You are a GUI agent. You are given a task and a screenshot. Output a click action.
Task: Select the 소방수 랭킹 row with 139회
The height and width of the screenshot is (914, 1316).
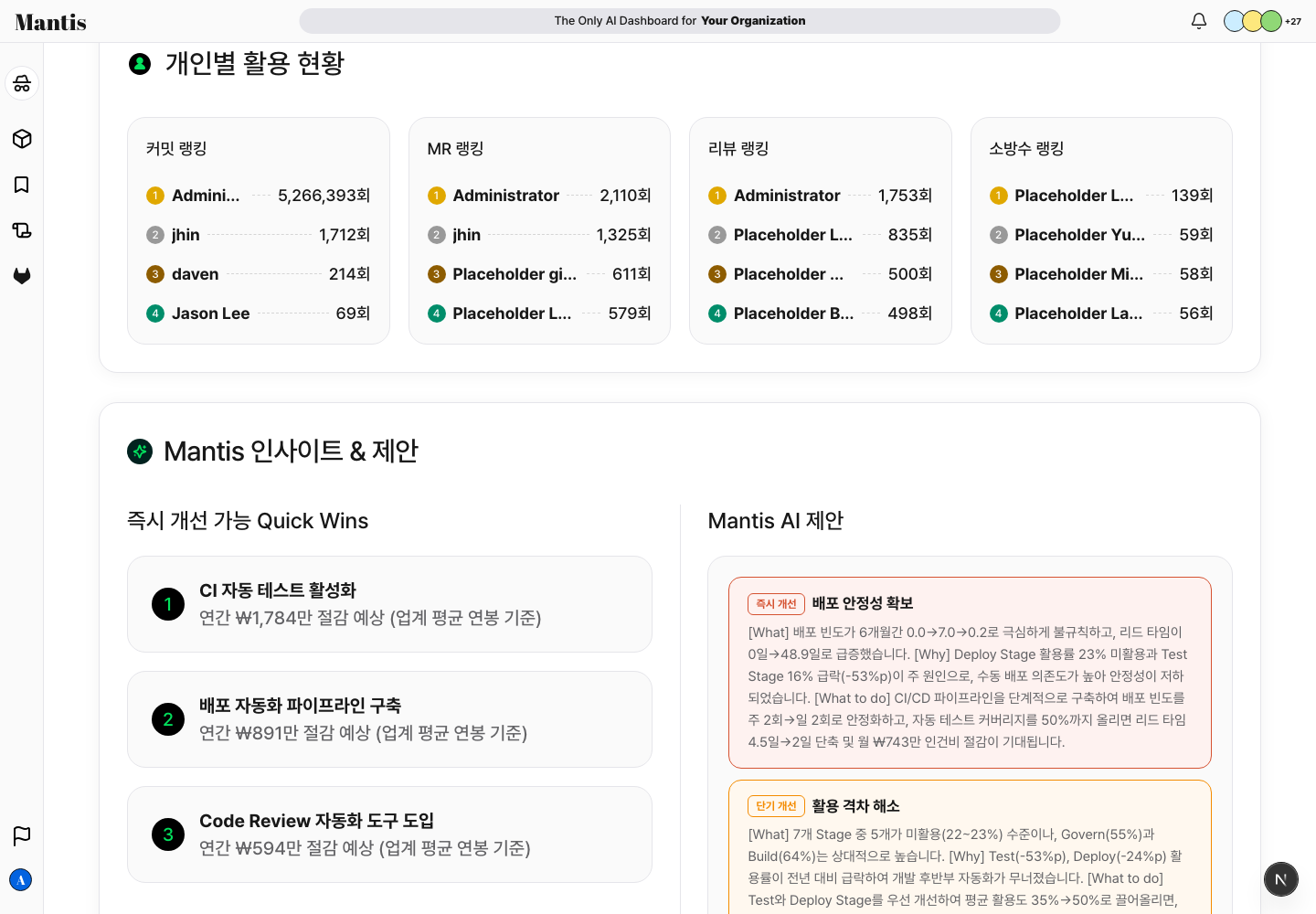[x=1101, y=196]
